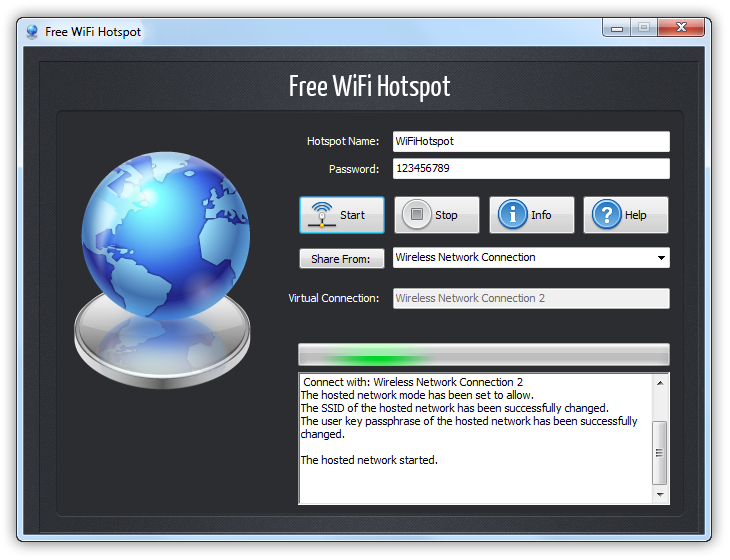Screen dimensions: 730x560
Task: Select the Wireless Network Connection combo box
Action: 520,258
